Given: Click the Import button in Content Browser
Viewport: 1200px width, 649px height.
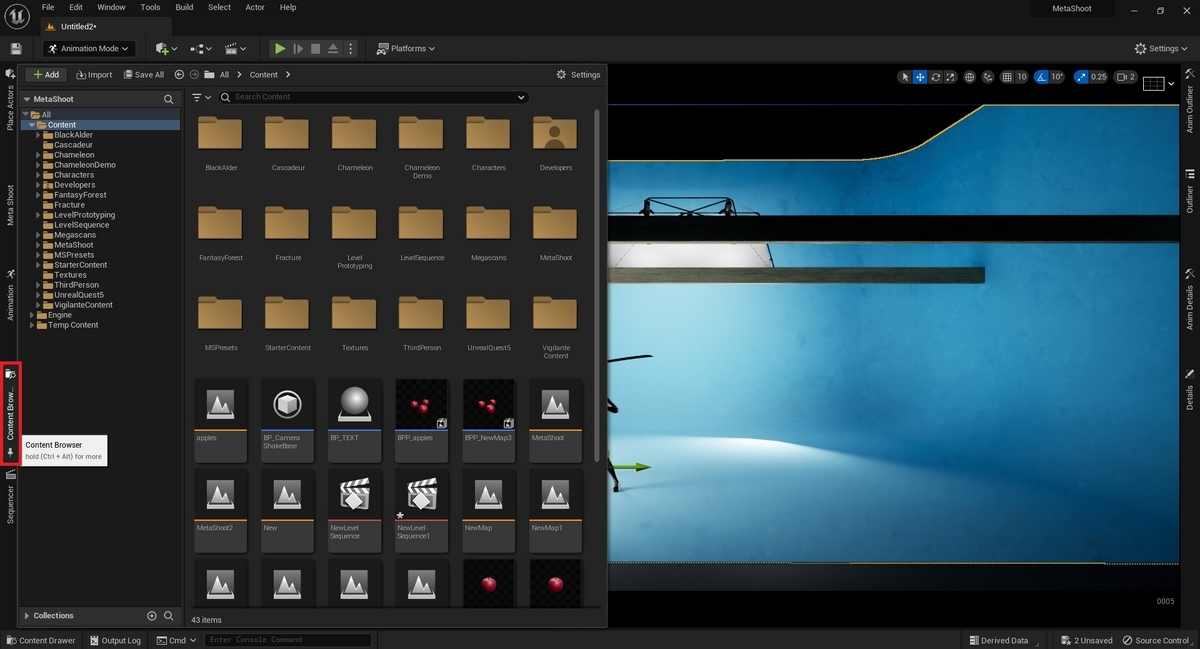Looking at the screenshot, I should click(x=93, y=74).
